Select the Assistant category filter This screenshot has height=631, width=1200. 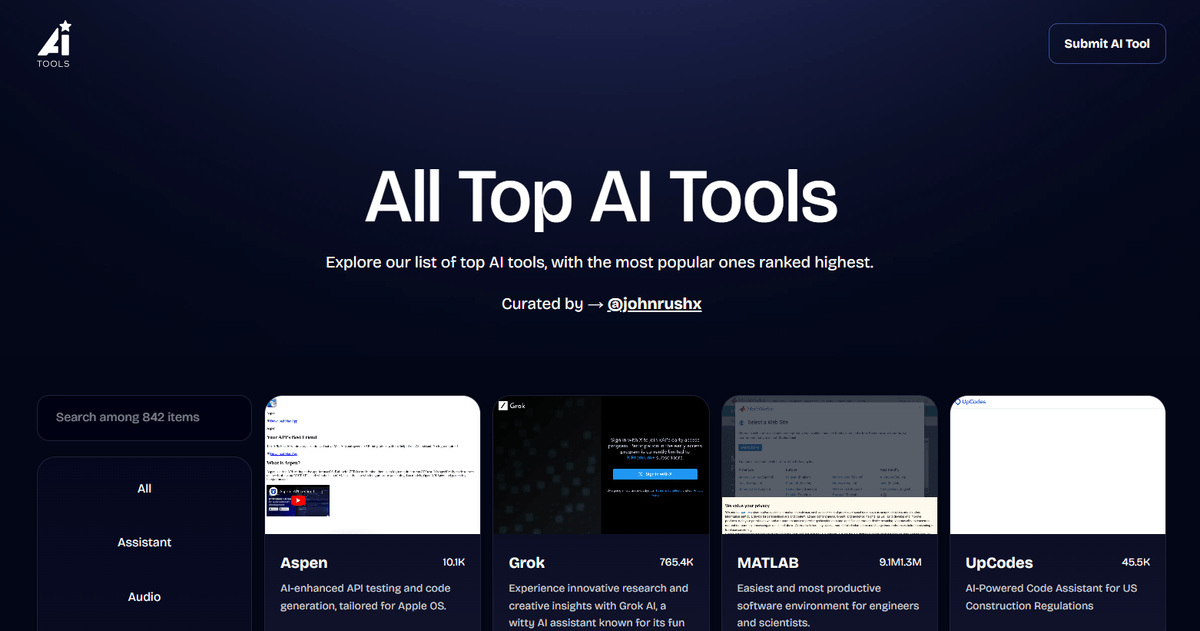click(x=144, y=542)
